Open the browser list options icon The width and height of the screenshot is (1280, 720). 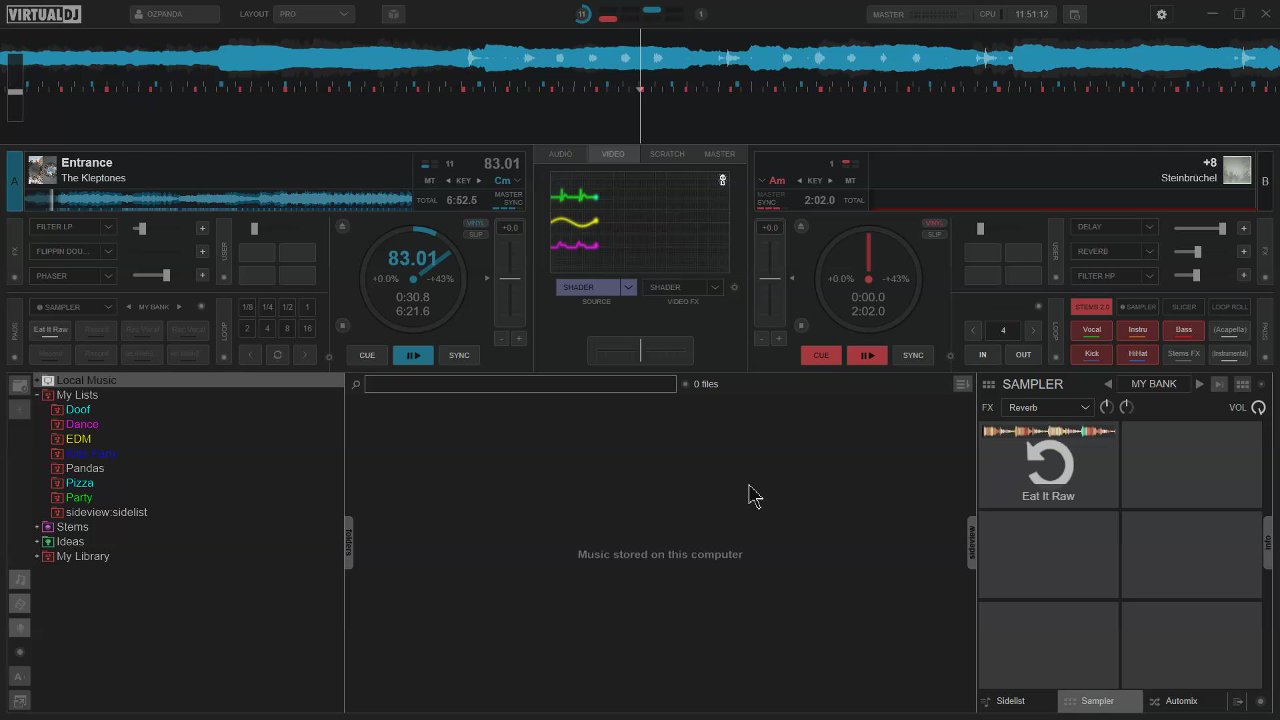[962, 384]
